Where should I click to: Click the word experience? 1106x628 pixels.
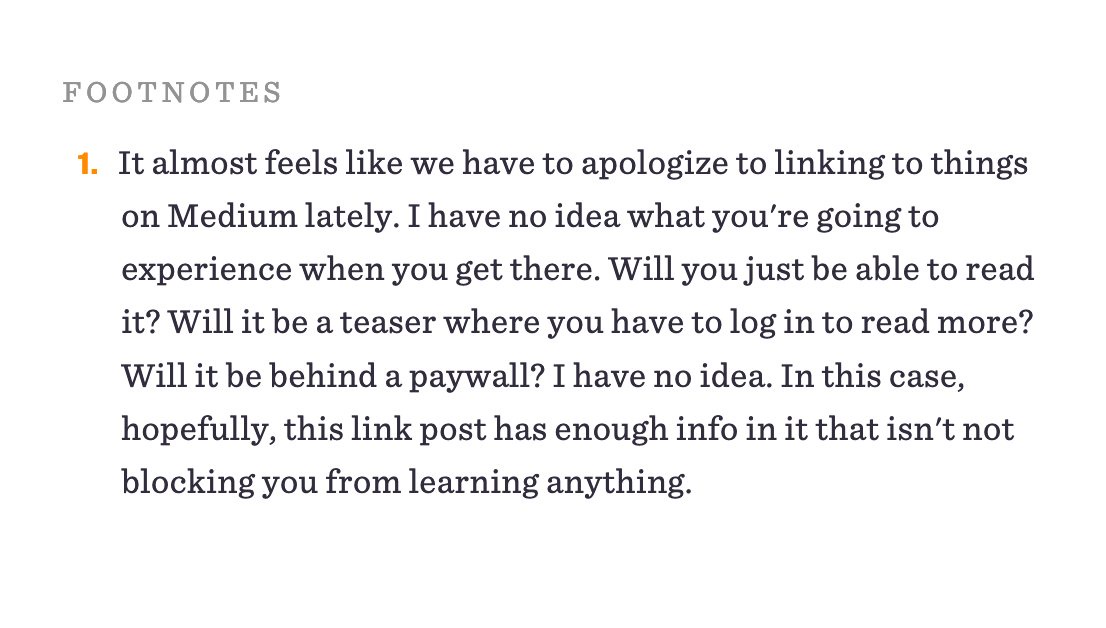pyautogui.click(x=207, y=271)
